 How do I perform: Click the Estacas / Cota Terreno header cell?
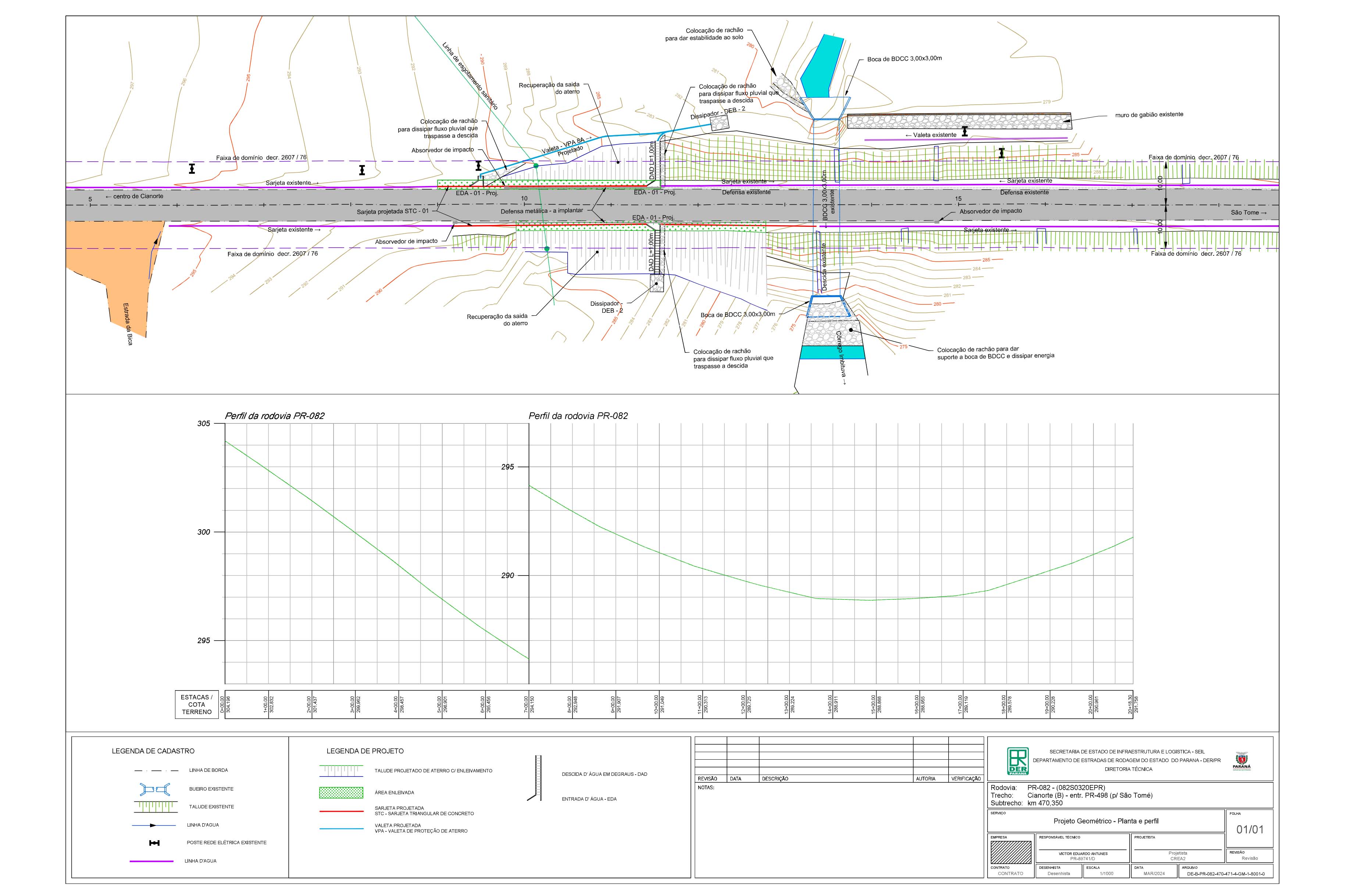tap(196, 705)
